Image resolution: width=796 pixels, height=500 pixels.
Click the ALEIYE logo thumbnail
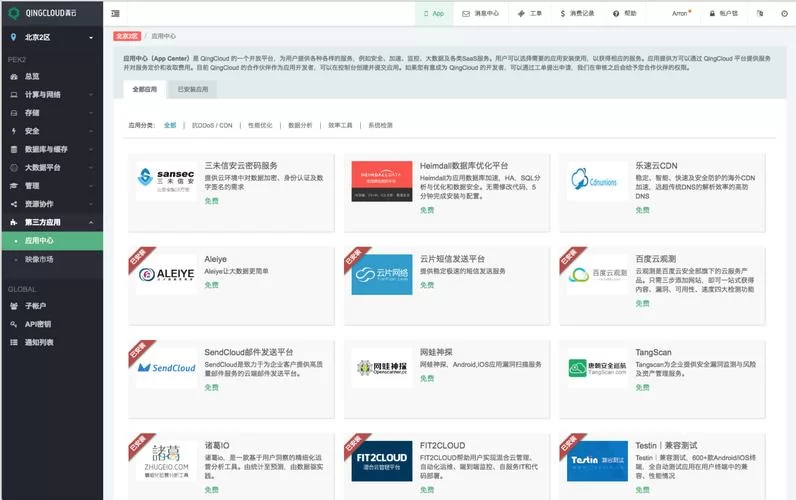(x=167, y=274)
